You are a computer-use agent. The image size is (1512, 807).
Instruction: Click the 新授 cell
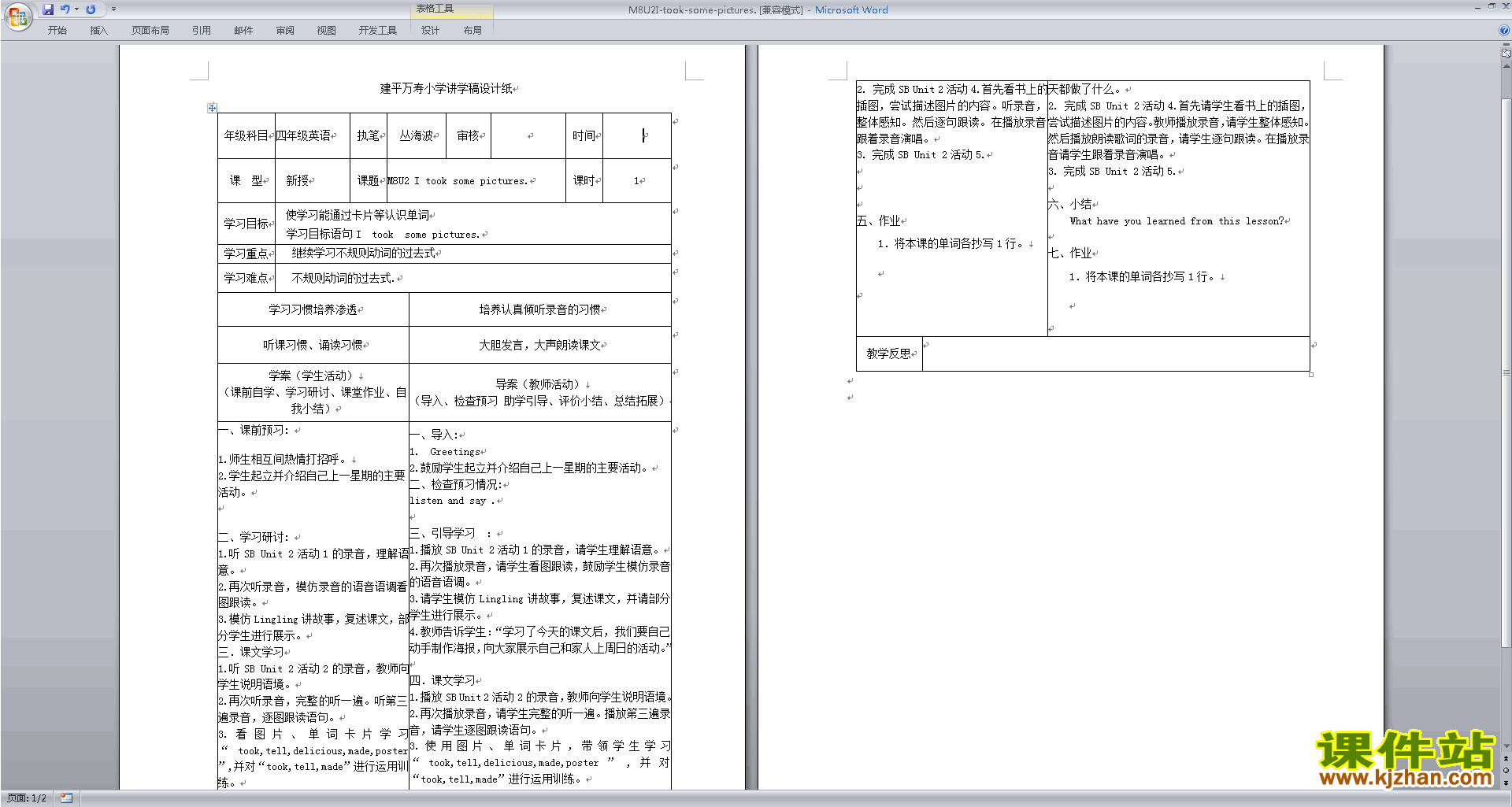coord(312,180)
